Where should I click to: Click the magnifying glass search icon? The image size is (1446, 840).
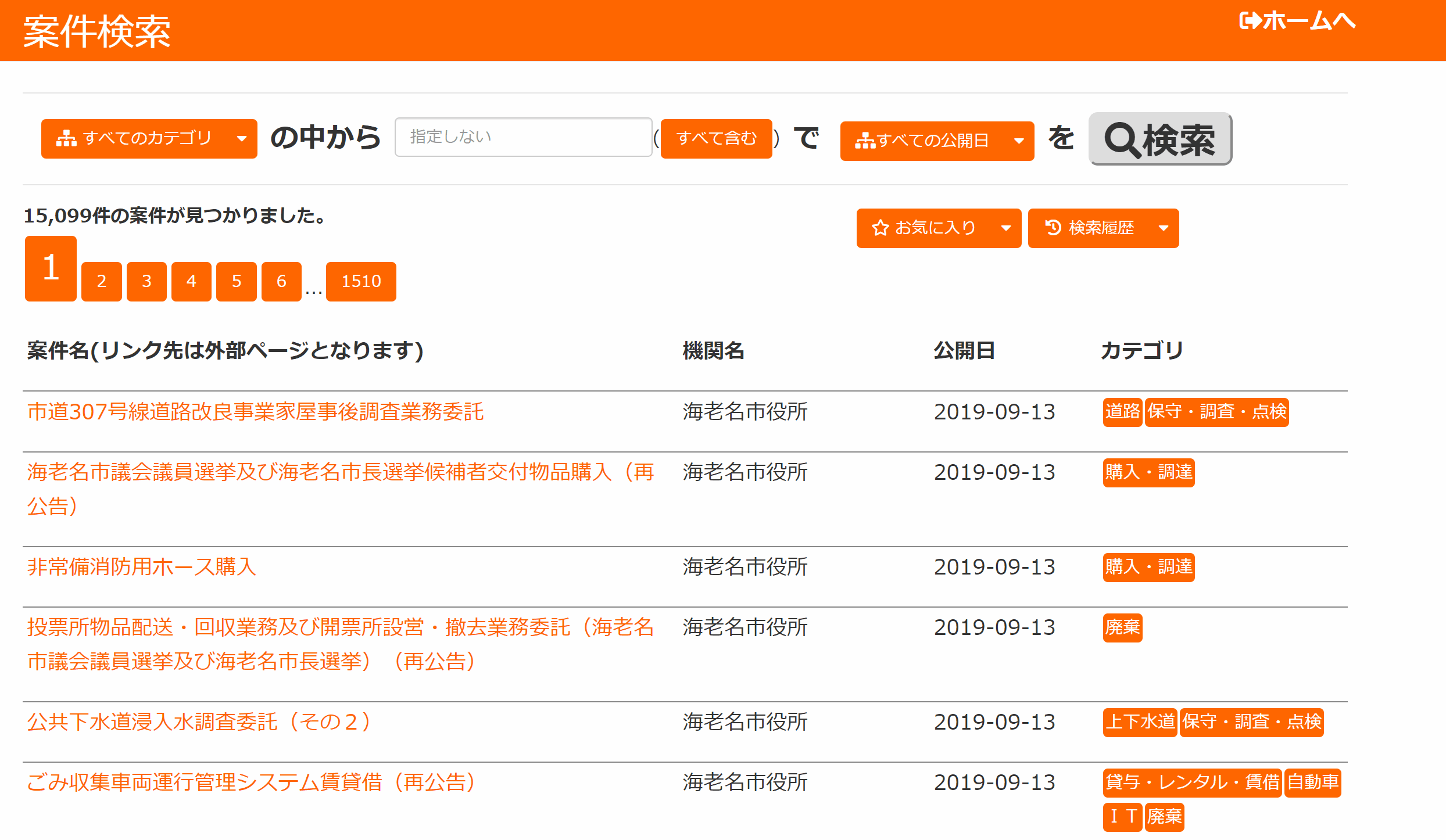(1122, 141)
